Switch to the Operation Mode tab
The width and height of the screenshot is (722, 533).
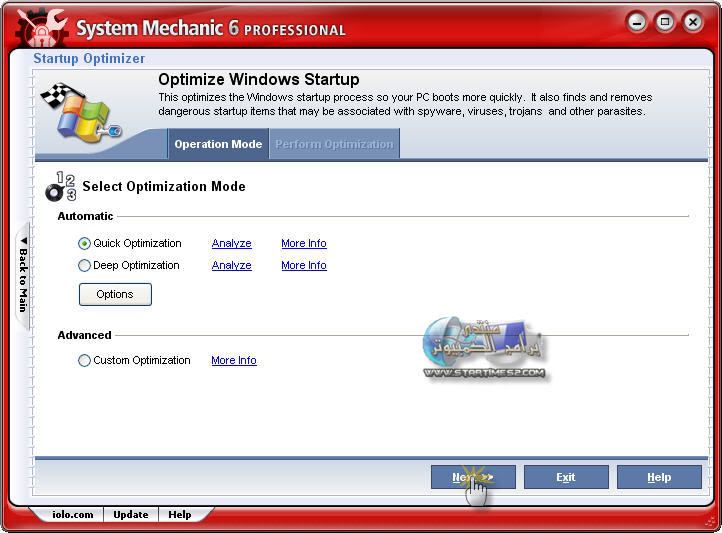[x=218, y=144]
